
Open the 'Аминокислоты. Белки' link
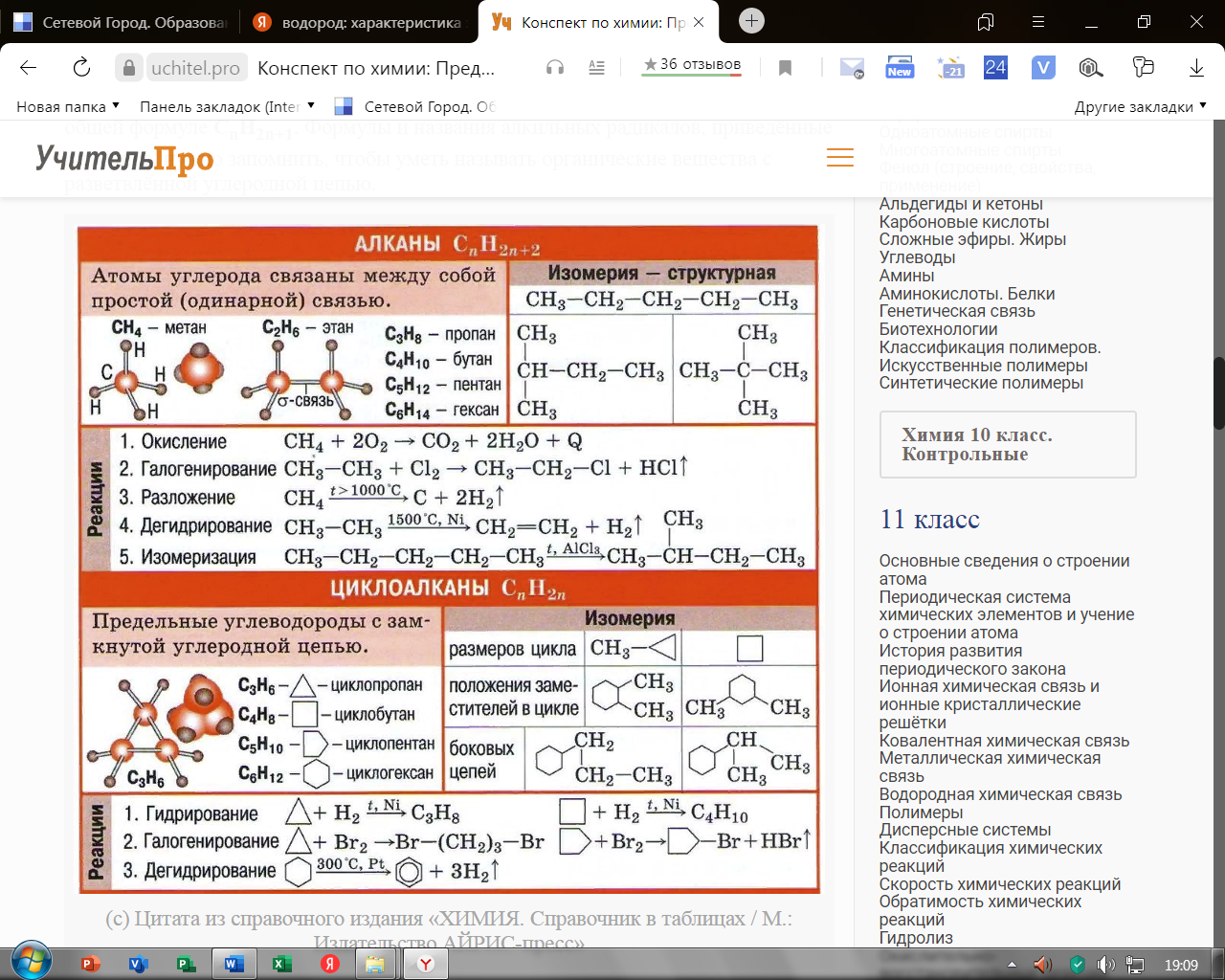click(x=967, y=294)
